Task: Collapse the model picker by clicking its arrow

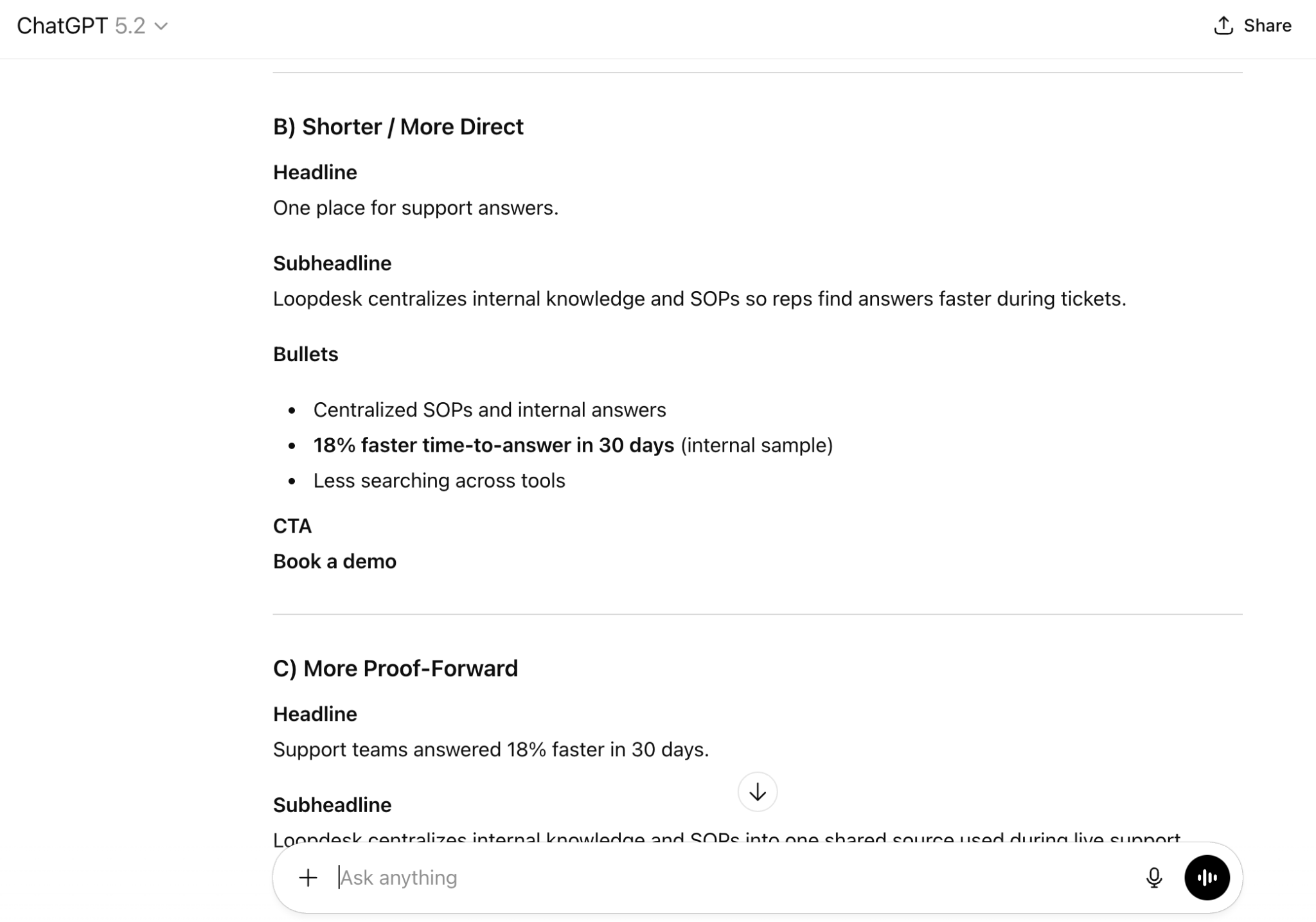Action: [x=161, y=27]
